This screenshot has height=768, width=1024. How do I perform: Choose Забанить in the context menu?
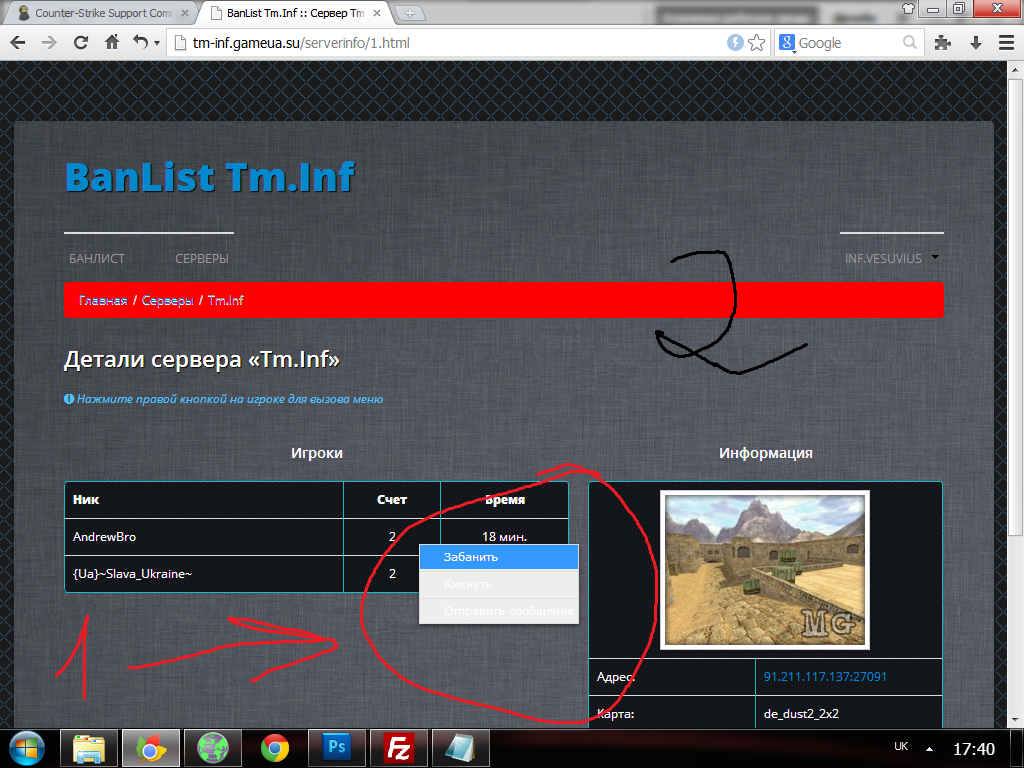499,557
